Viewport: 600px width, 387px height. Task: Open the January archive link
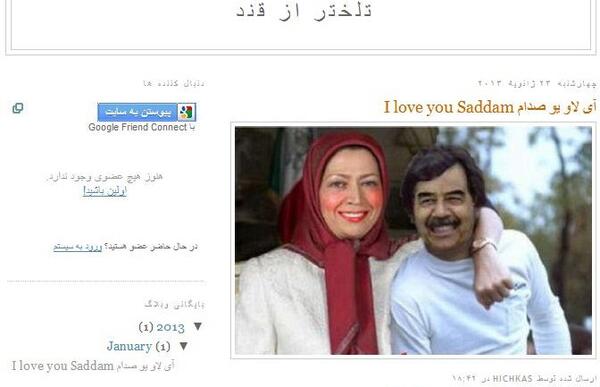pos(129,346)
